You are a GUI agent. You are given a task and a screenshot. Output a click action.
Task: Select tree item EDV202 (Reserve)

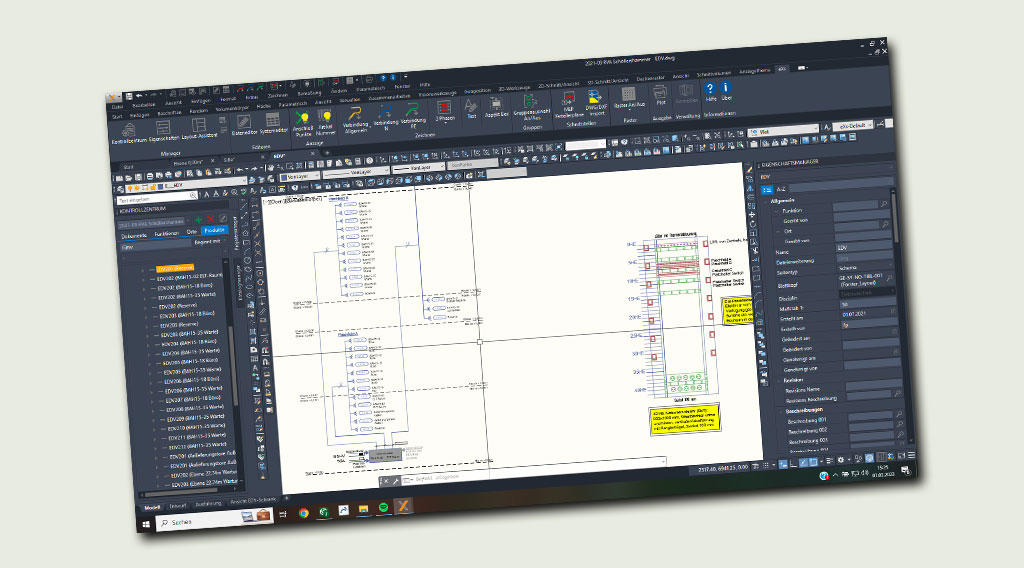pyautogui.click(x=176, y=306)
